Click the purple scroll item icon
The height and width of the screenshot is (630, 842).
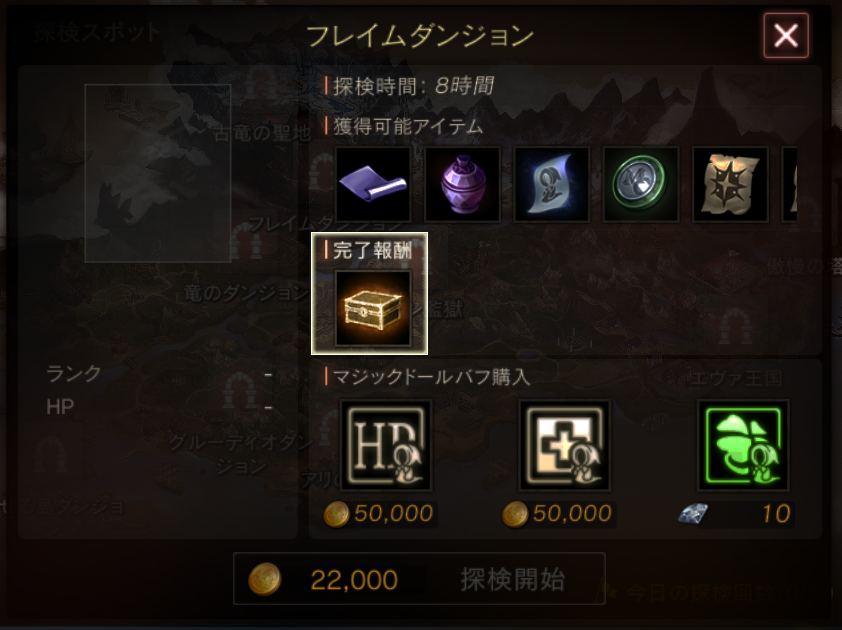373,184
